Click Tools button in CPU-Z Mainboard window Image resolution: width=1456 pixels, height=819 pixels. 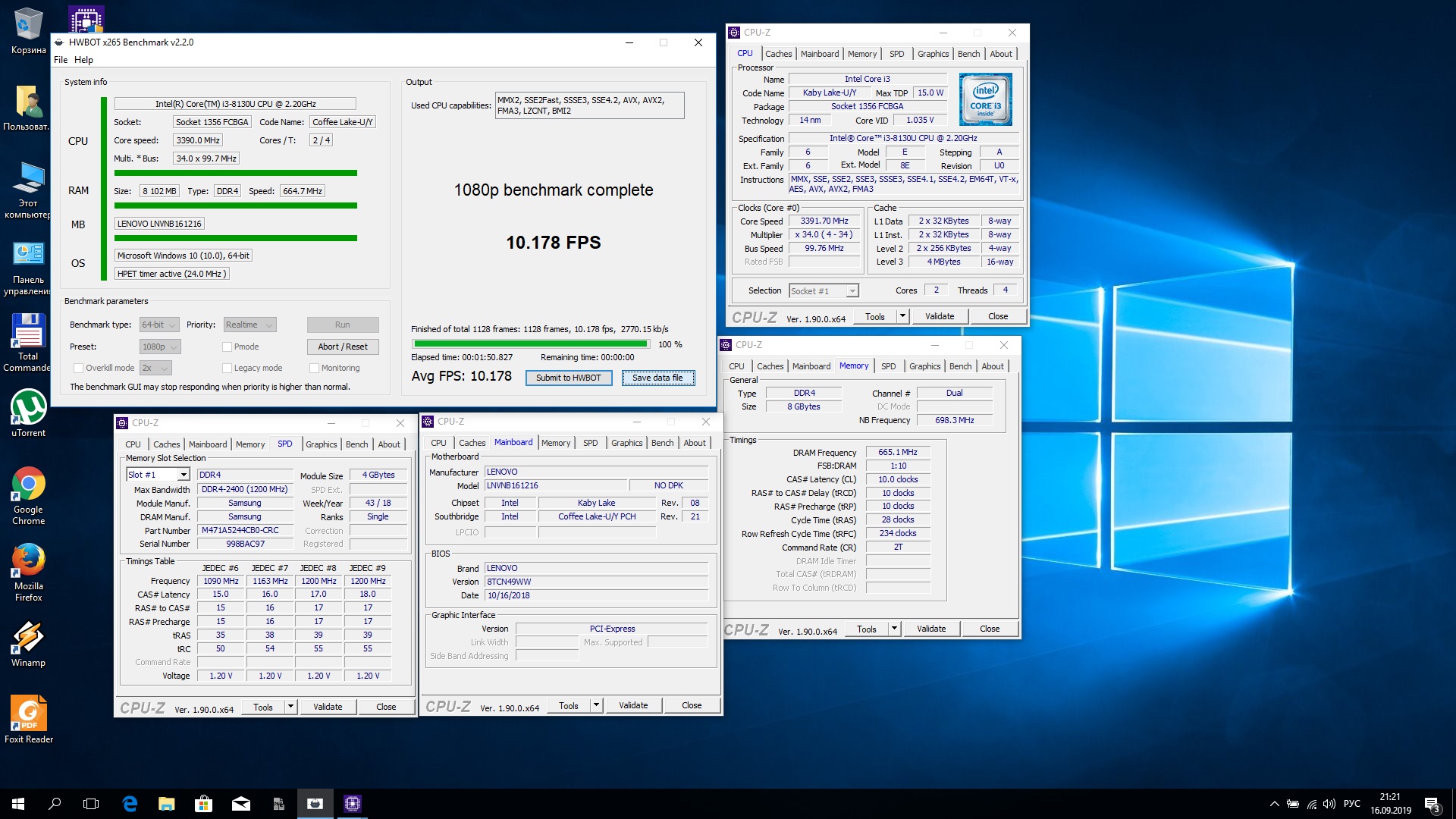pyautogui.click(x=569, y=705)
